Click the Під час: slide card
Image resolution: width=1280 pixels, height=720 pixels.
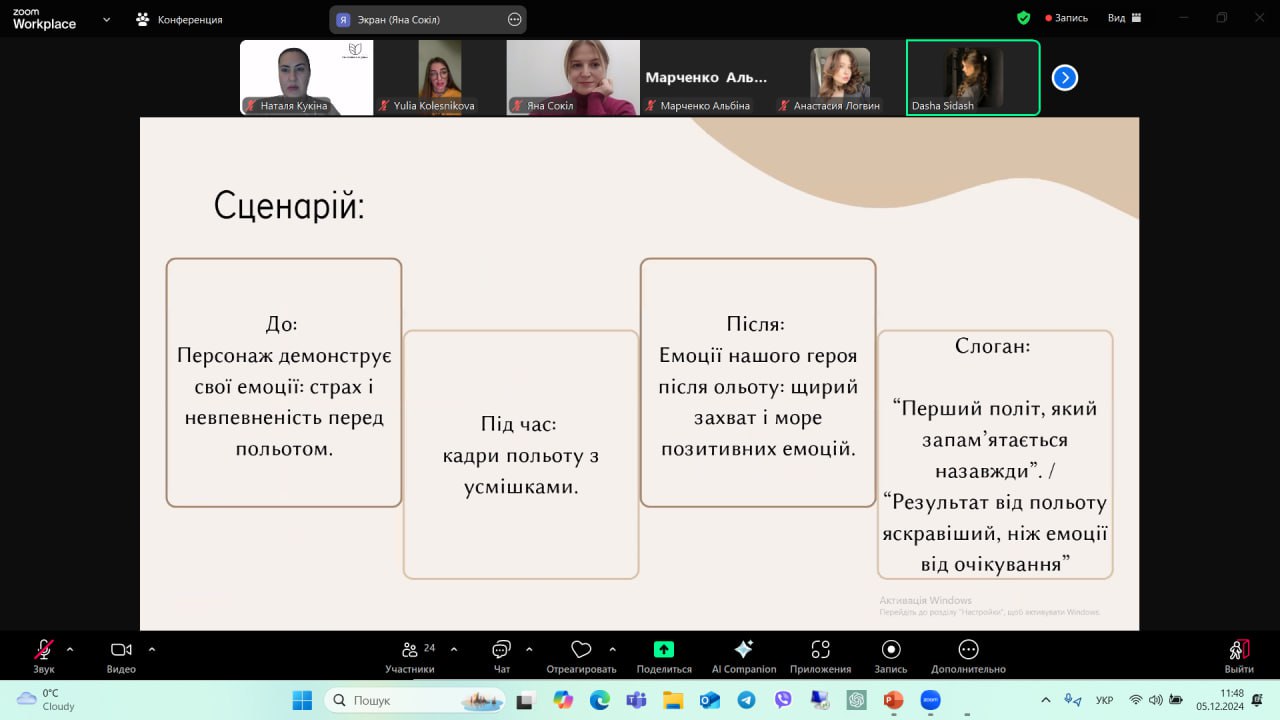click(521, 455)
